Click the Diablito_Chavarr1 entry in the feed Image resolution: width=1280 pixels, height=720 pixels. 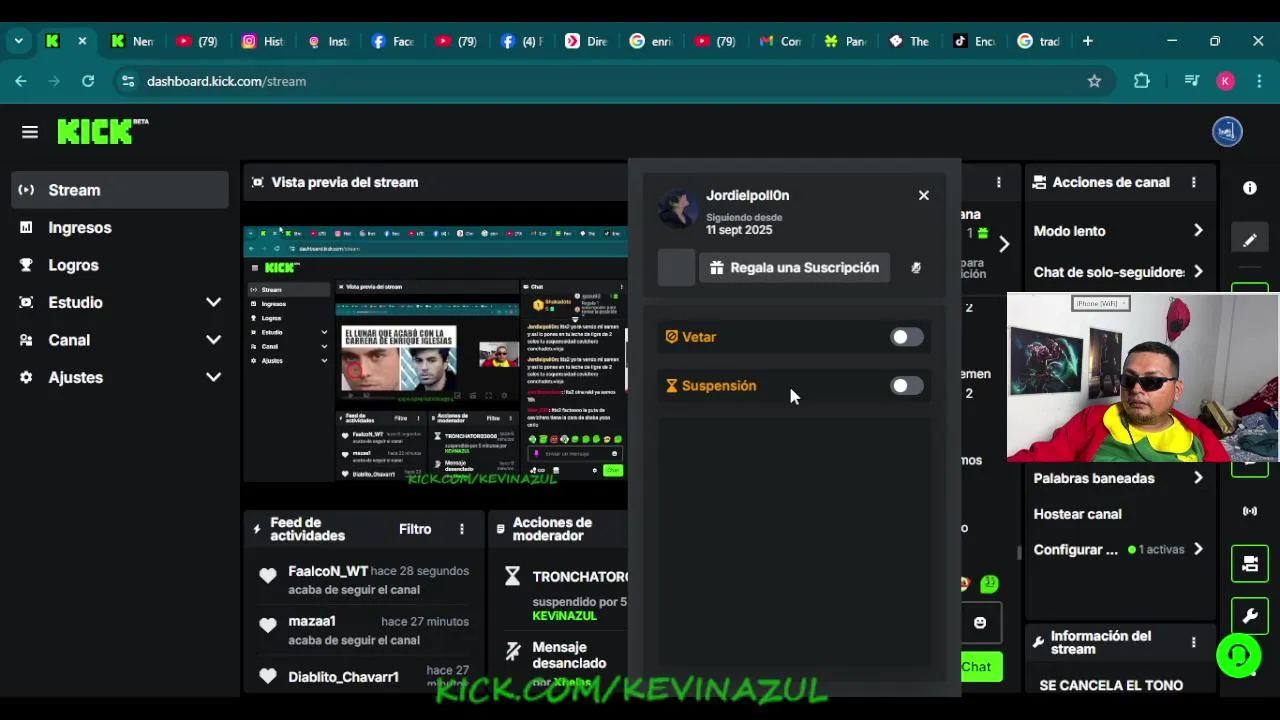(363, 677)
